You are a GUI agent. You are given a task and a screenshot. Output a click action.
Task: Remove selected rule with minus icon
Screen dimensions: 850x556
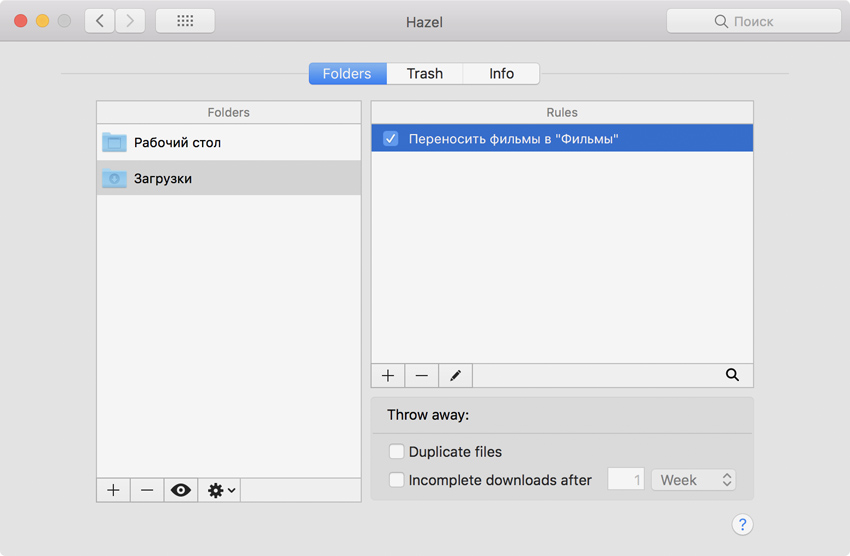tap(422, 376)
